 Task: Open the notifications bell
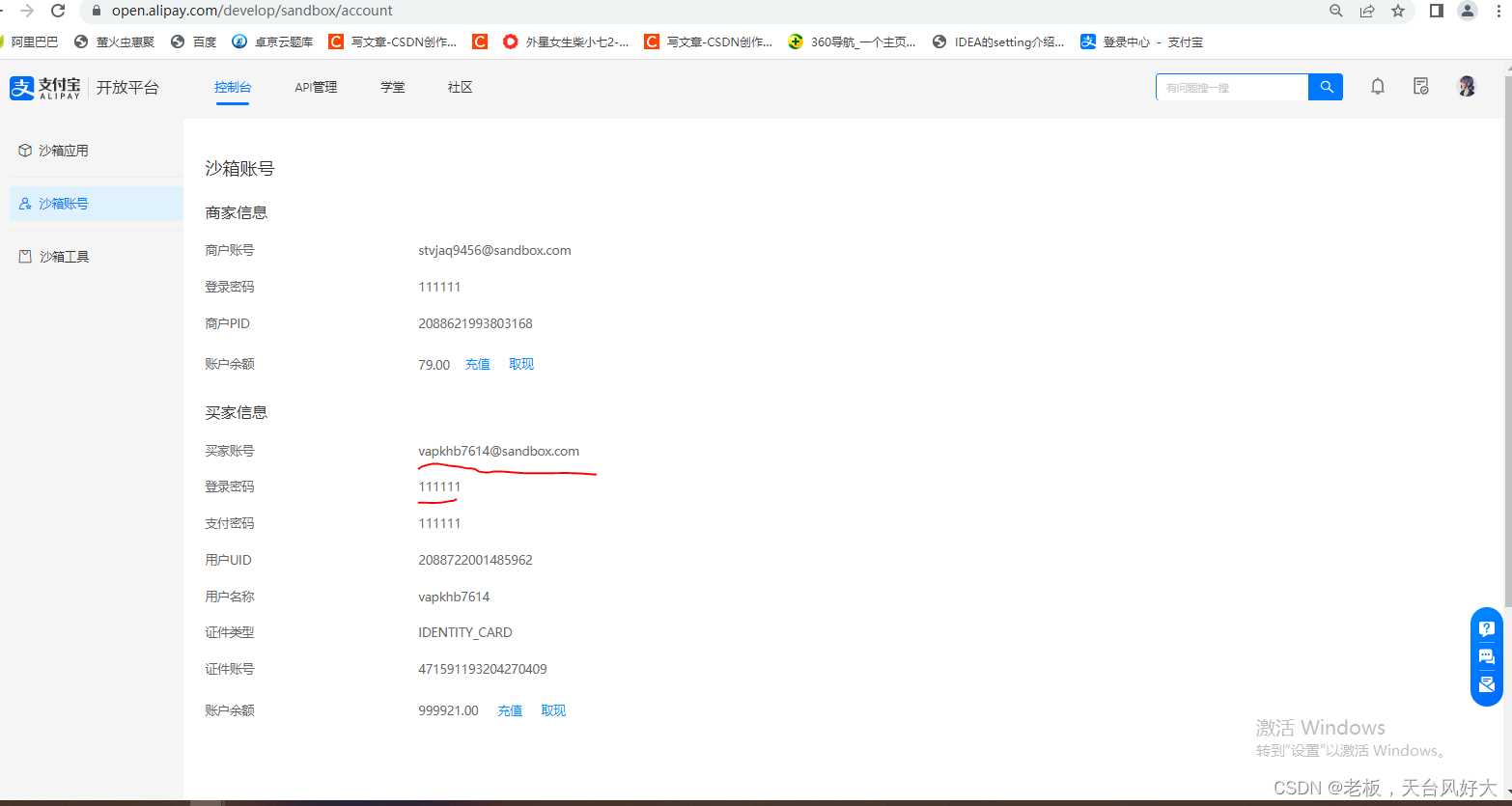(x=1378, y=87)
